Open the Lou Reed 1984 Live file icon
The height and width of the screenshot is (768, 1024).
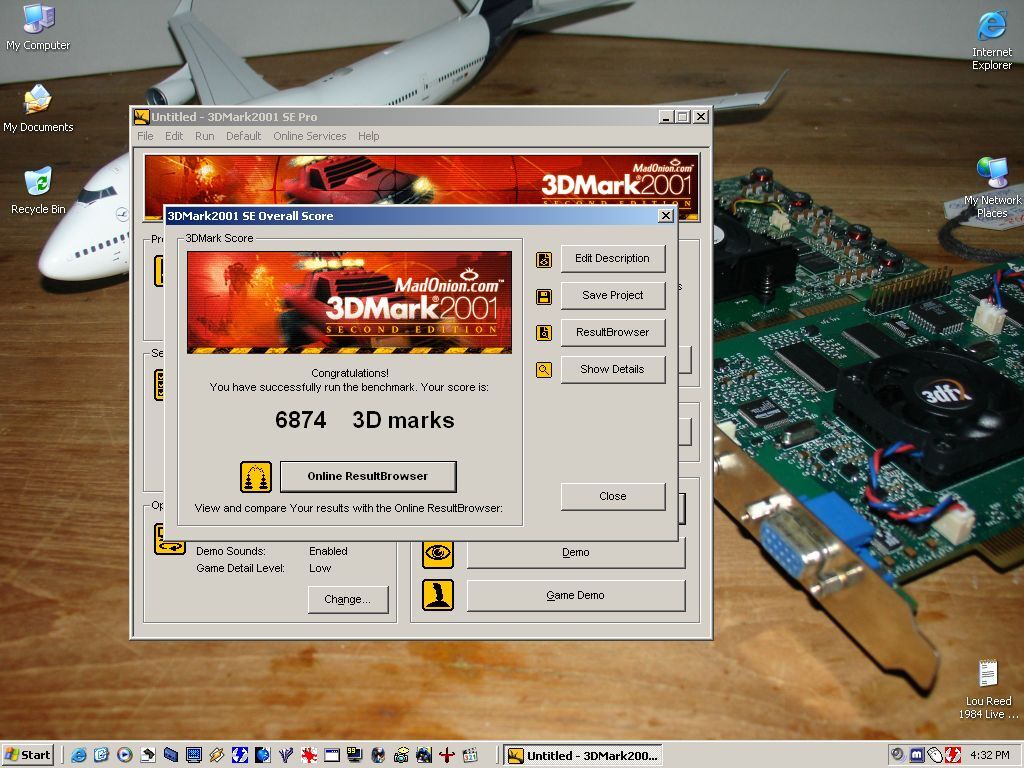click(x=987, y=690)
